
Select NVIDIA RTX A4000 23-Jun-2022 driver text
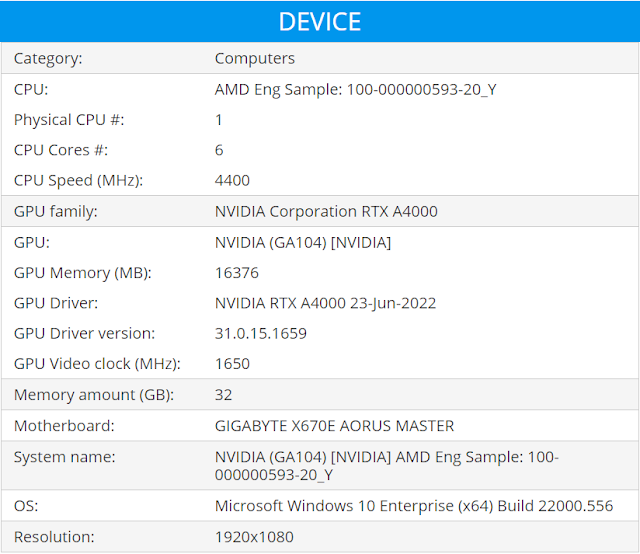(x=325, y=303)
